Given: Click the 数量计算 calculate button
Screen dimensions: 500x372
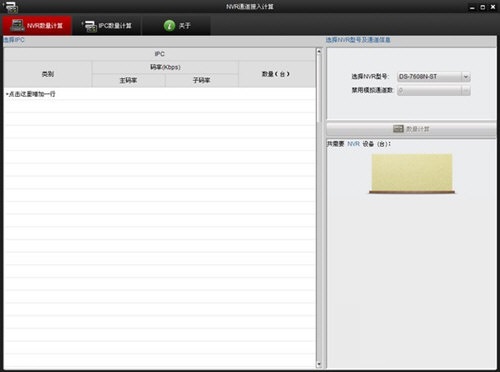Looking at the screenshot, I should [x=411, y=129].
